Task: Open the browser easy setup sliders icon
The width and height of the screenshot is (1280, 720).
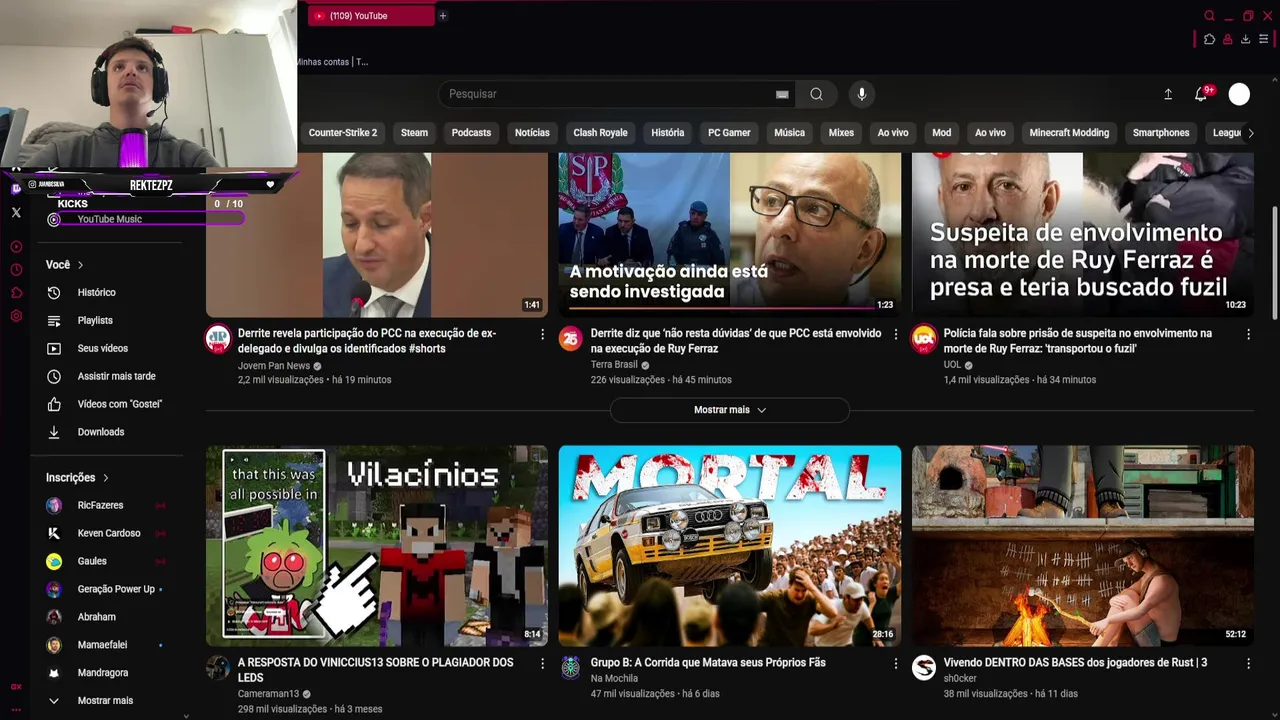Action: coord(1263,39)
